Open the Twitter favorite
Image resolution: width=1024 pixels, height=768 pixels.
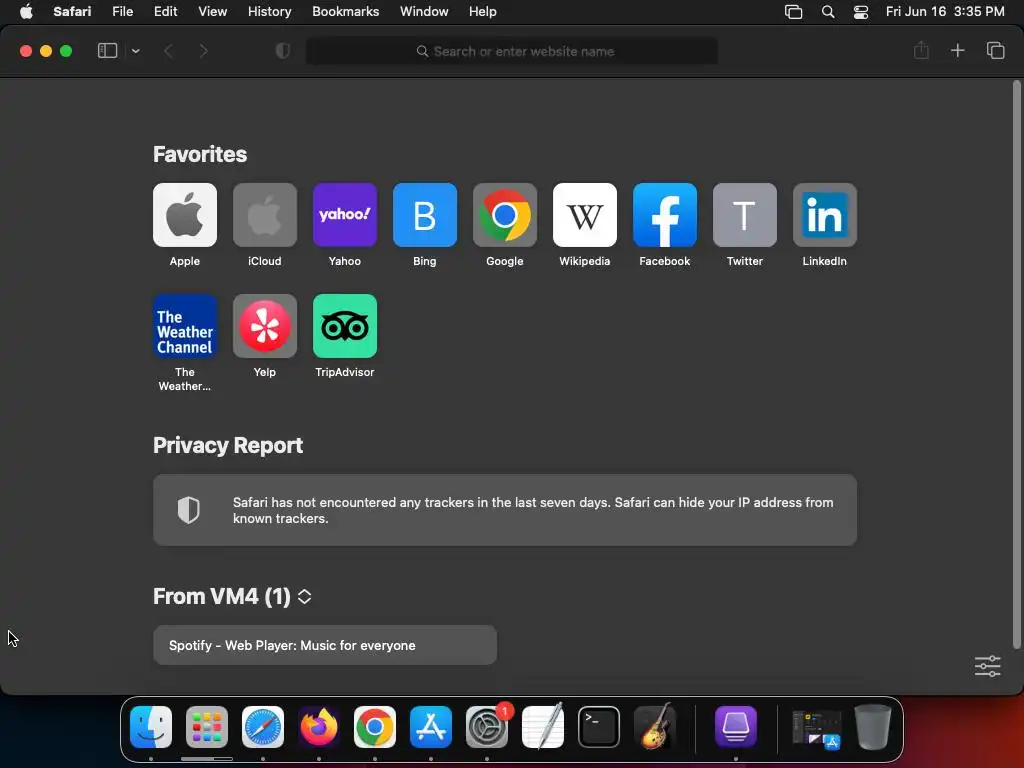click(744, 215)
